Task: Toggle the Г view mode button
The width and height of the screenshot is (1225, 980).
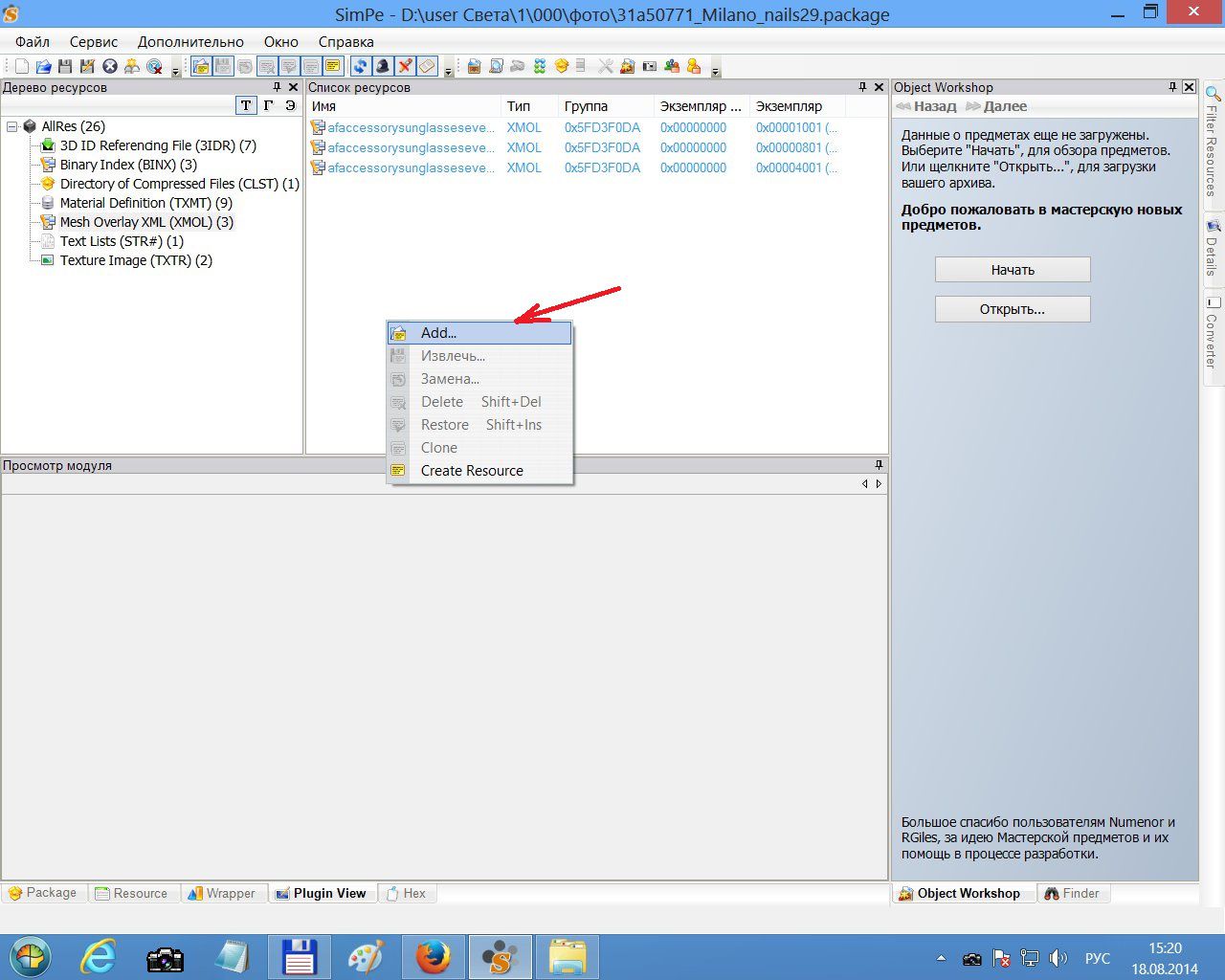Action: tap(269, 105)
